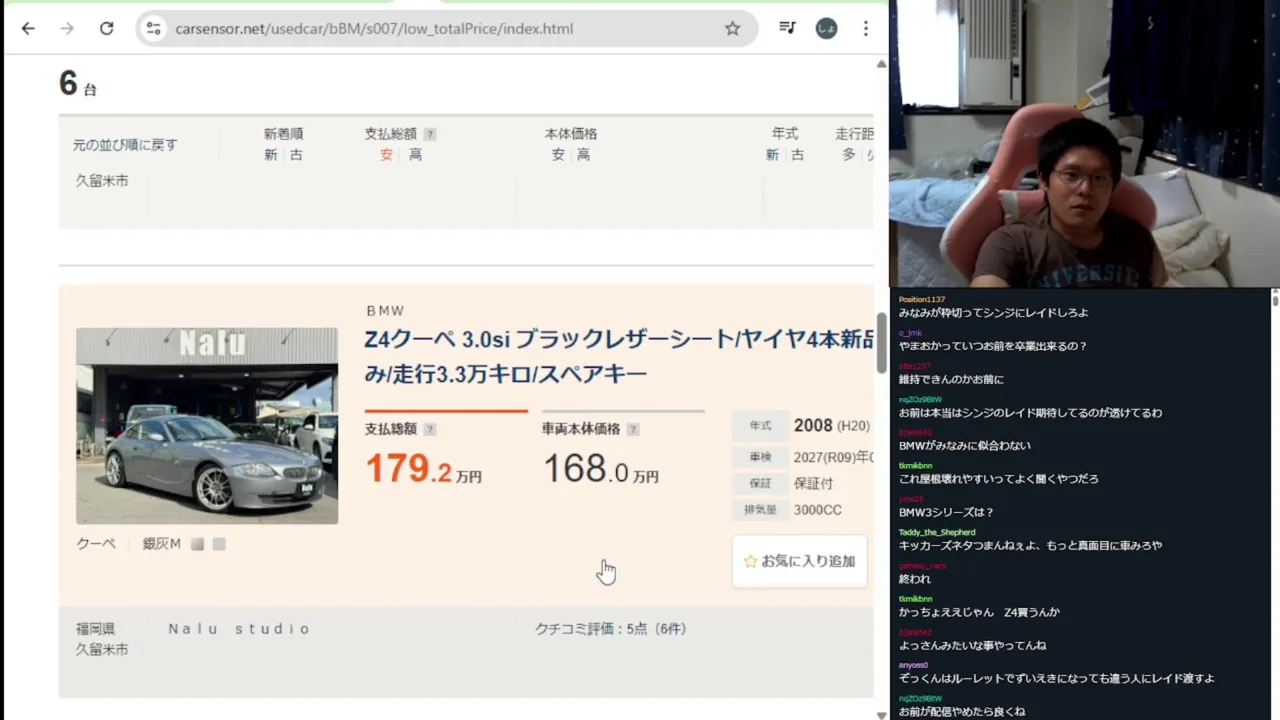Click chat message BMWがみなみに似合わない
Screen dimensions: 1280x720
coord(964,446)
